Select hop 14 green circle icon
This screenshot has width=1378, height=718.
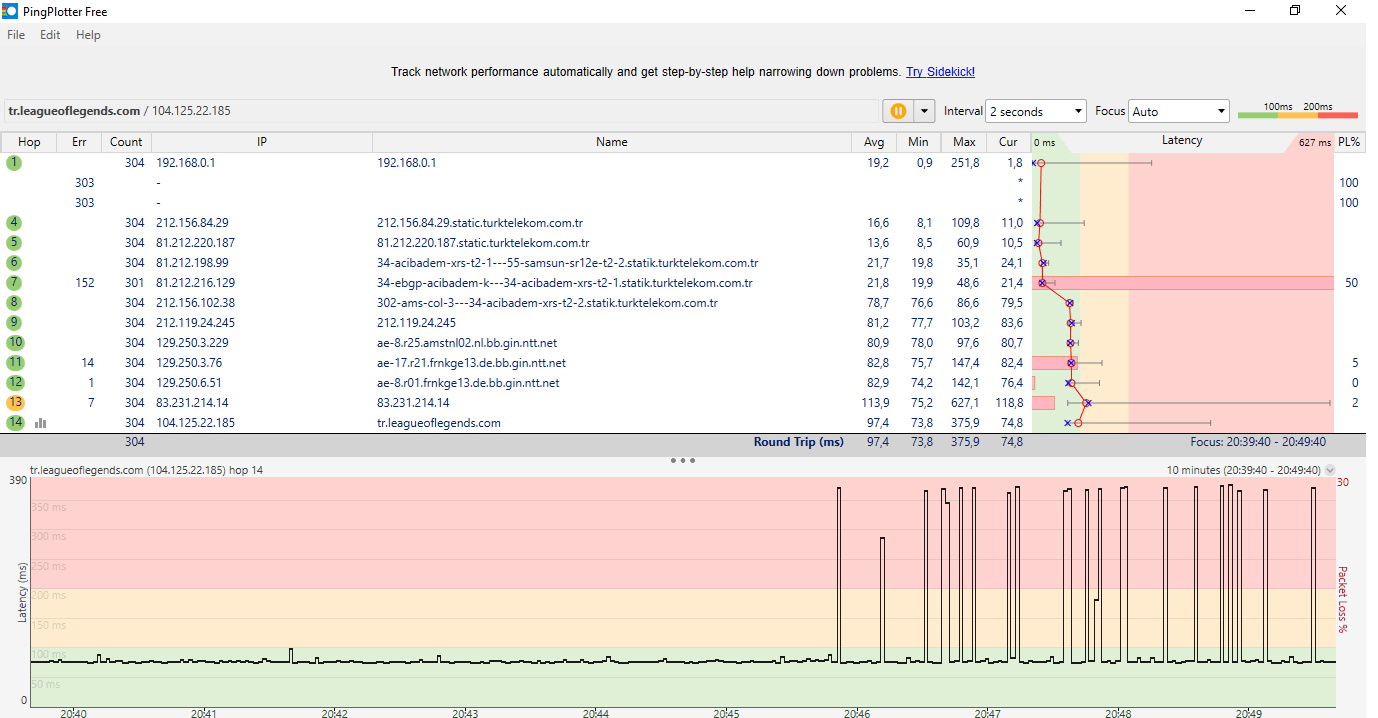pyautogui.click(x=15, y=422)
